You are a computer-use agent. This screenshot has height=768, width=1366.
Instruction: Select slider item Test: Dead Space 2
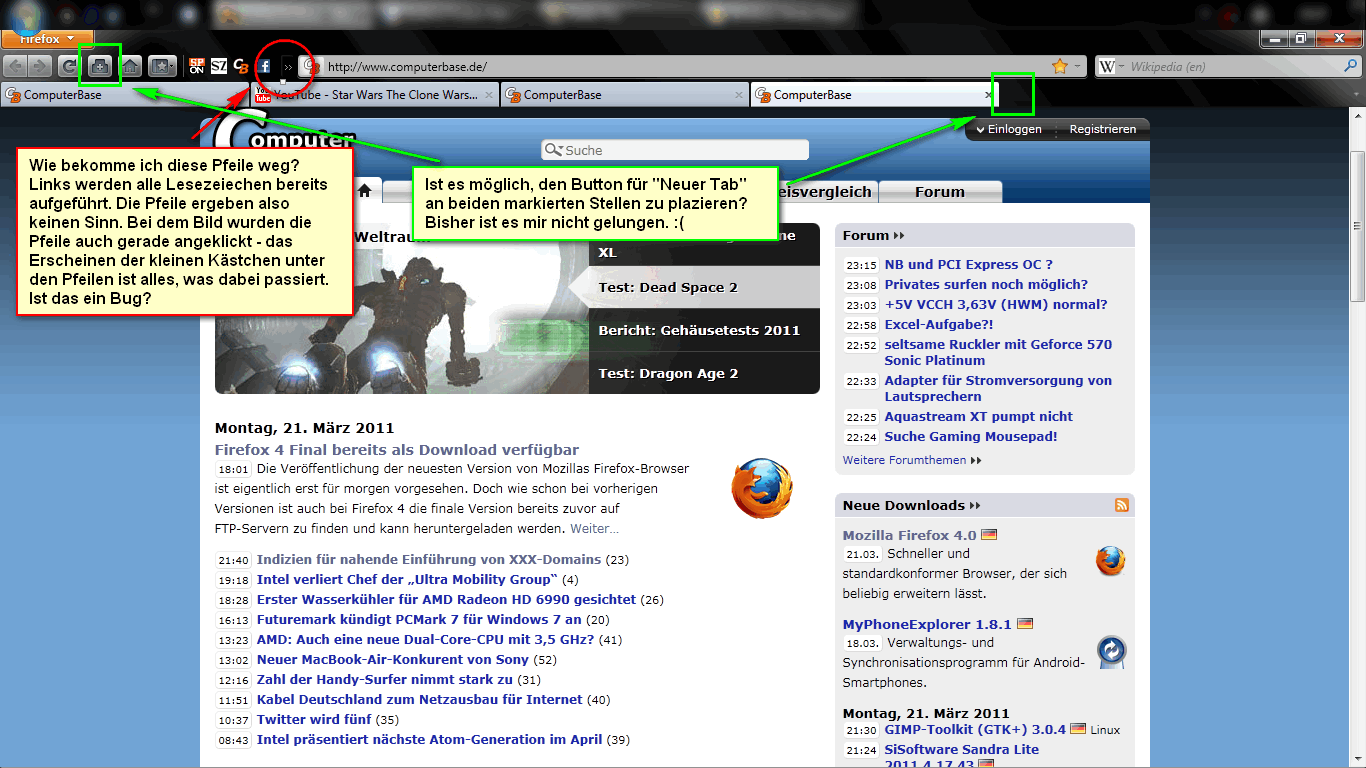click(704, 287)
